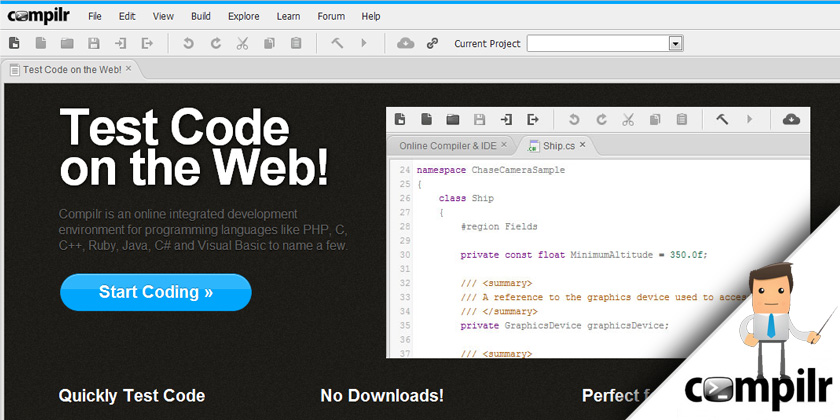Click the chain link icon in main toolbar
840x420 pixels.
(x=432, y=44)
